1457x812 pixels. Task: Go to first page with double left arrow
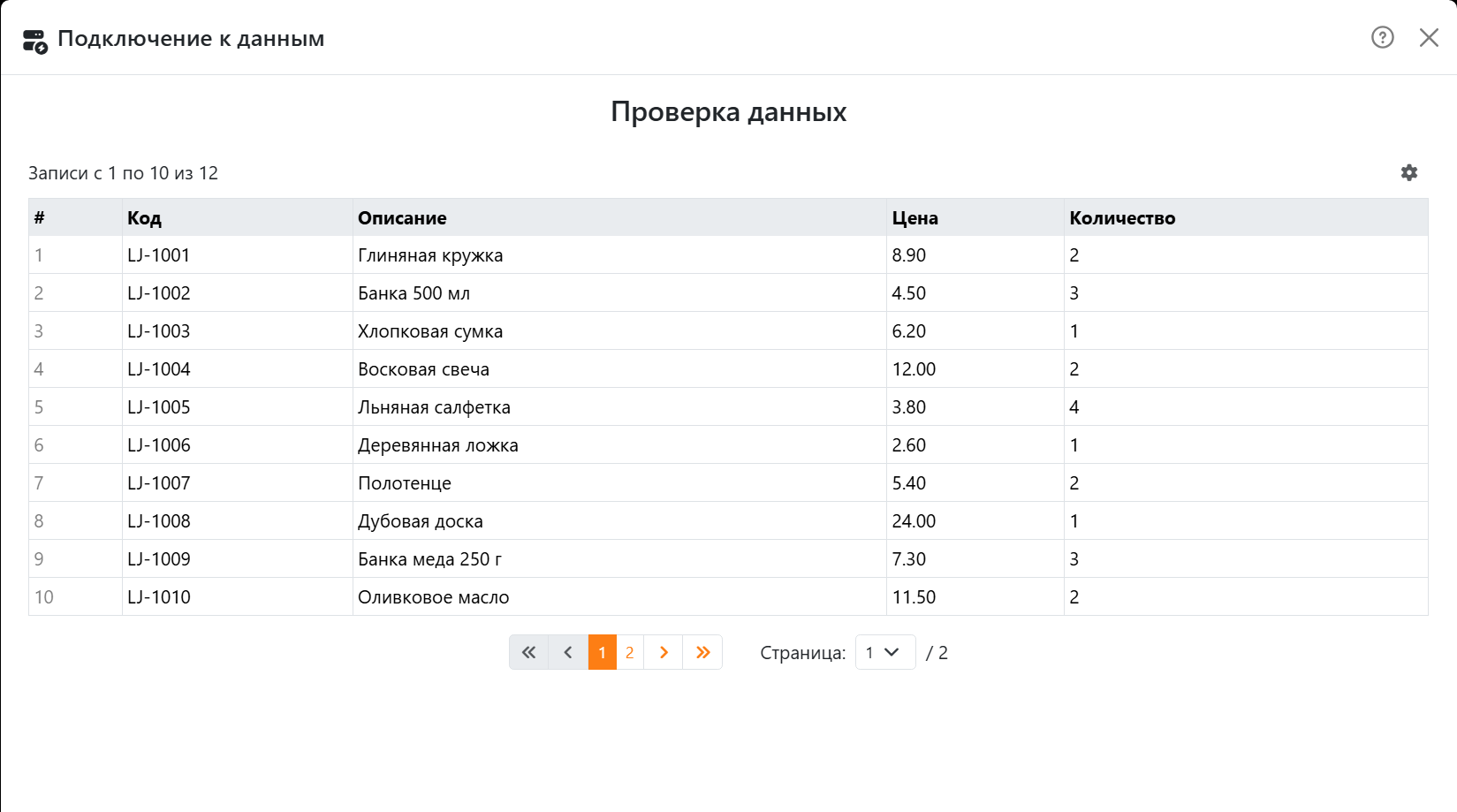pyautogui.click(x=528, y=652)
